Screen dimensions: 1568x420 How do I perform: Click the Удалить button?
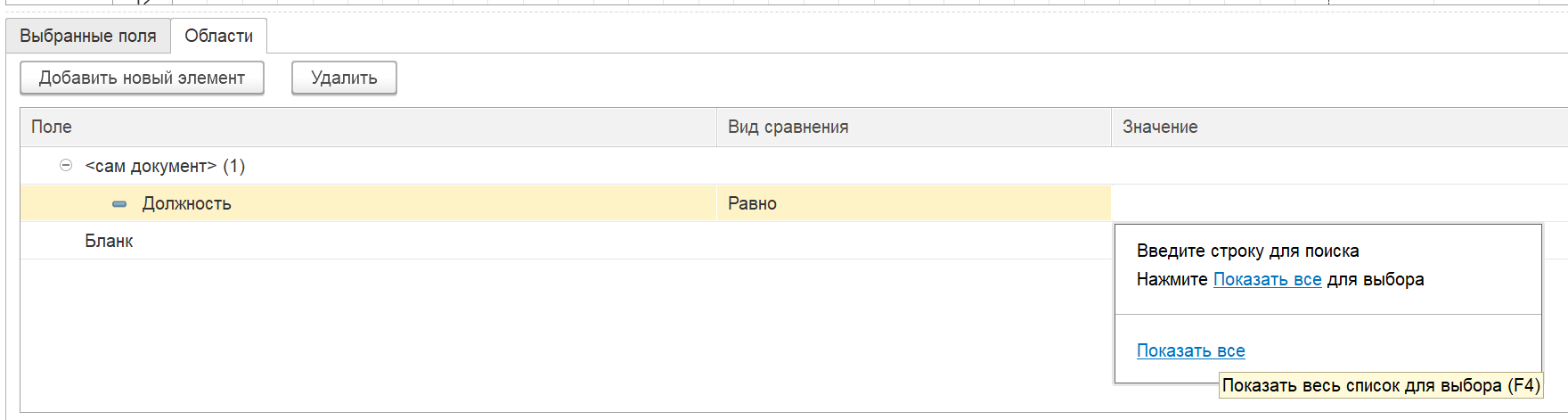(x=344, y=78)
